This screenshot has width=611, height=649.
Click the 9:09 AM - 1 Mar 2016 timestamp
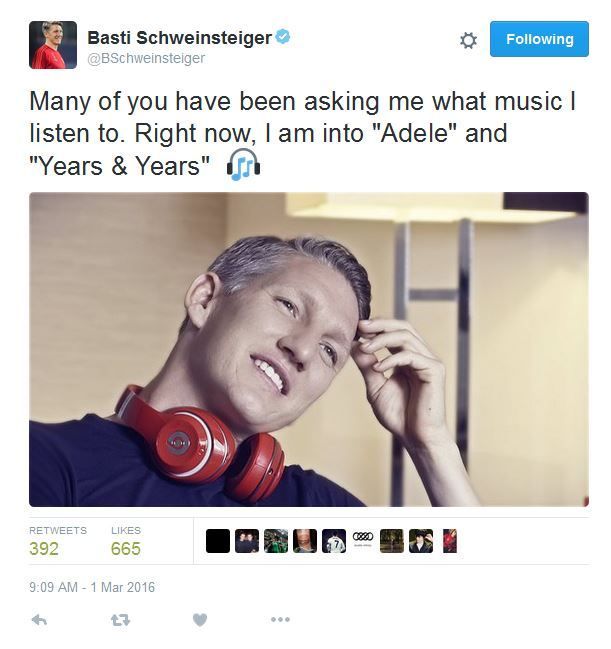coord(92,587)
